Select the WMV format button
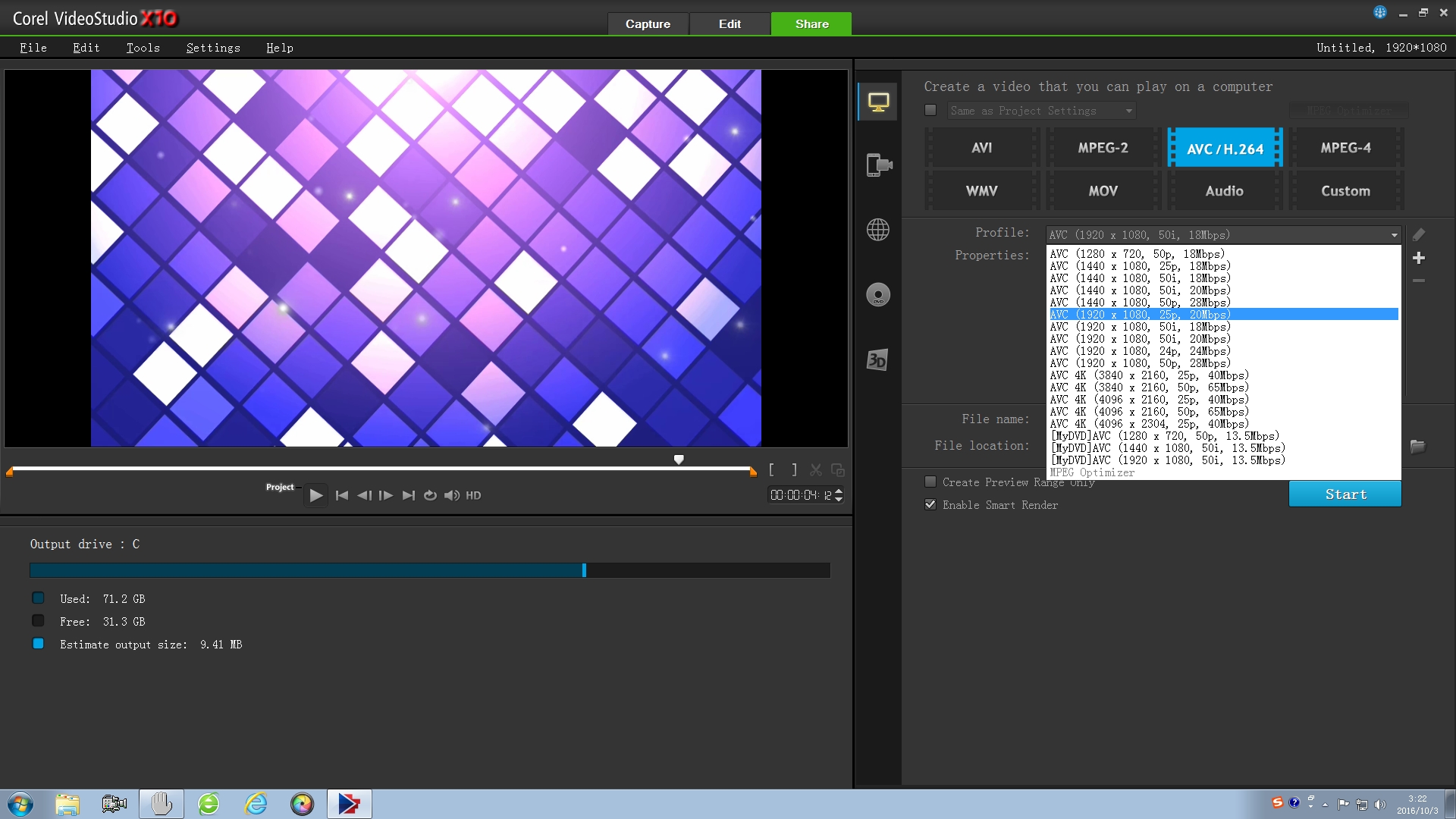 click(982, 191)
